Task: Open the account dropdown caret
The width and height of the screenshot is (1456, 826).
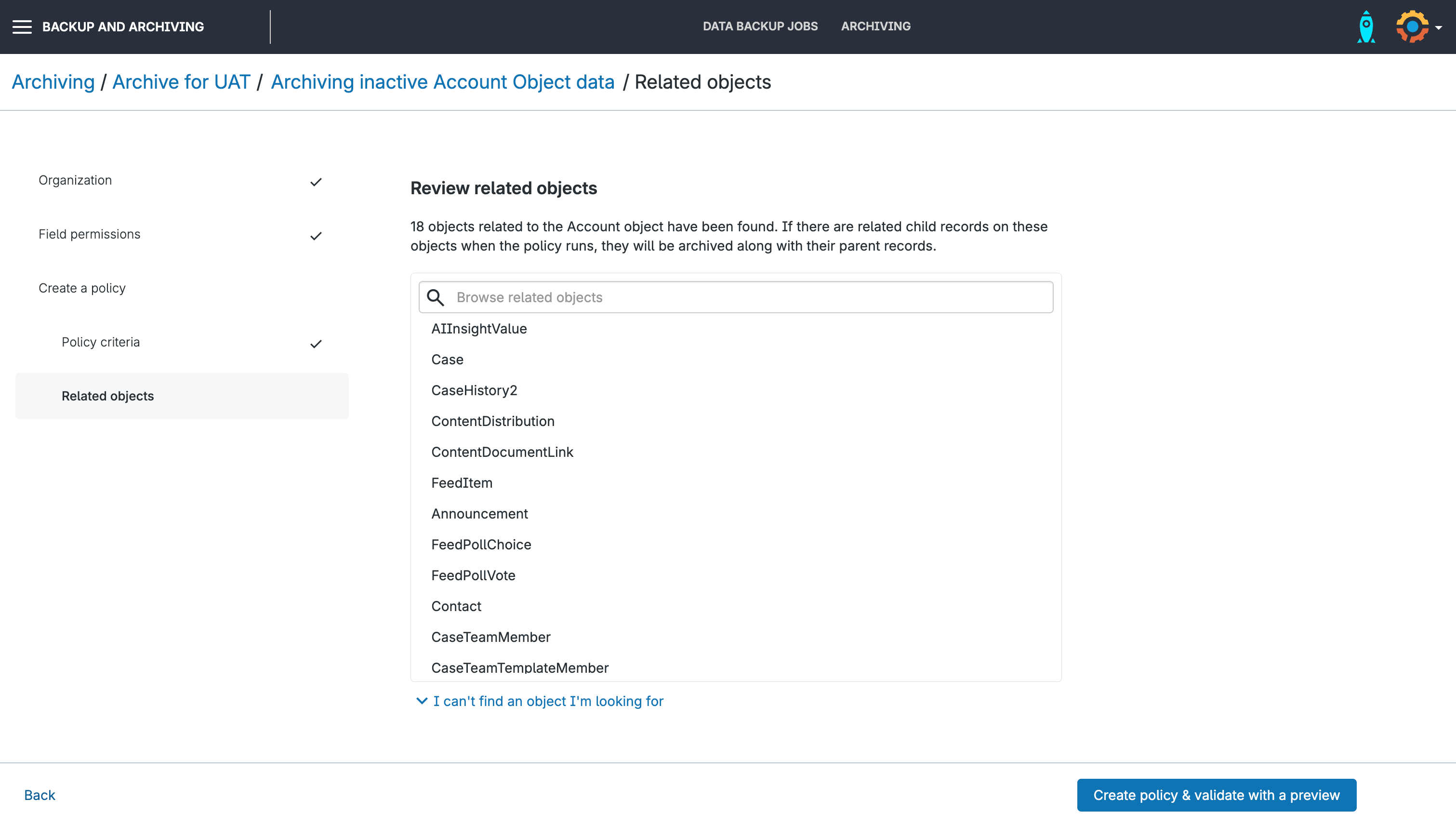Action: [x=1439, y=27]
